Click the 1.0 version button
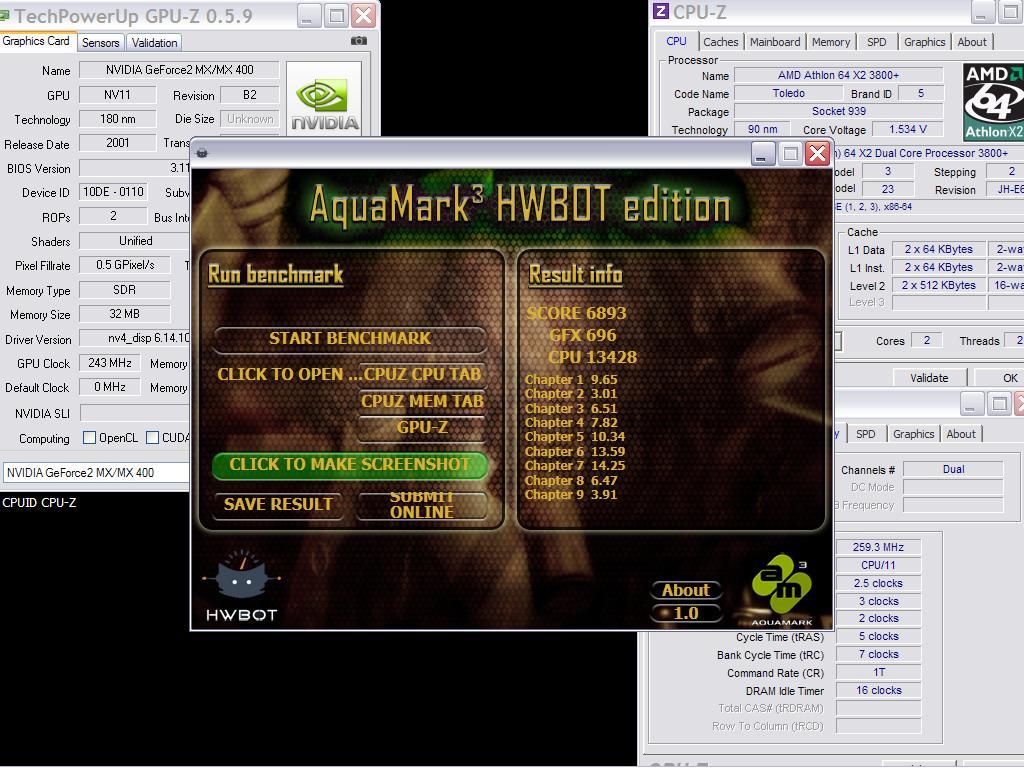Image resolution: width=1024 pixels, height=768 pixels. [x=685, y=613]
